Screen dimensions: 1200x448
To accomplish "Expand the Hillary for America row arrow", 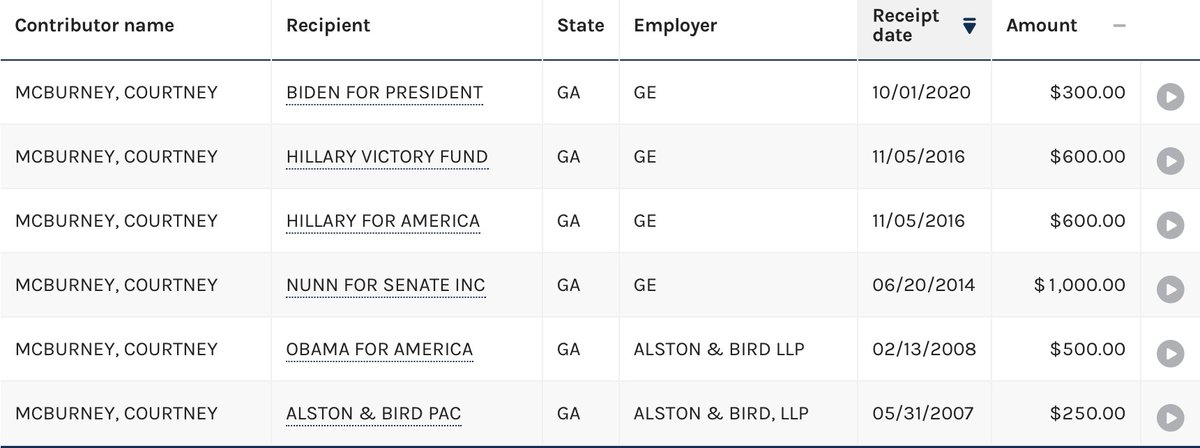I will (x=1169, y=225).
